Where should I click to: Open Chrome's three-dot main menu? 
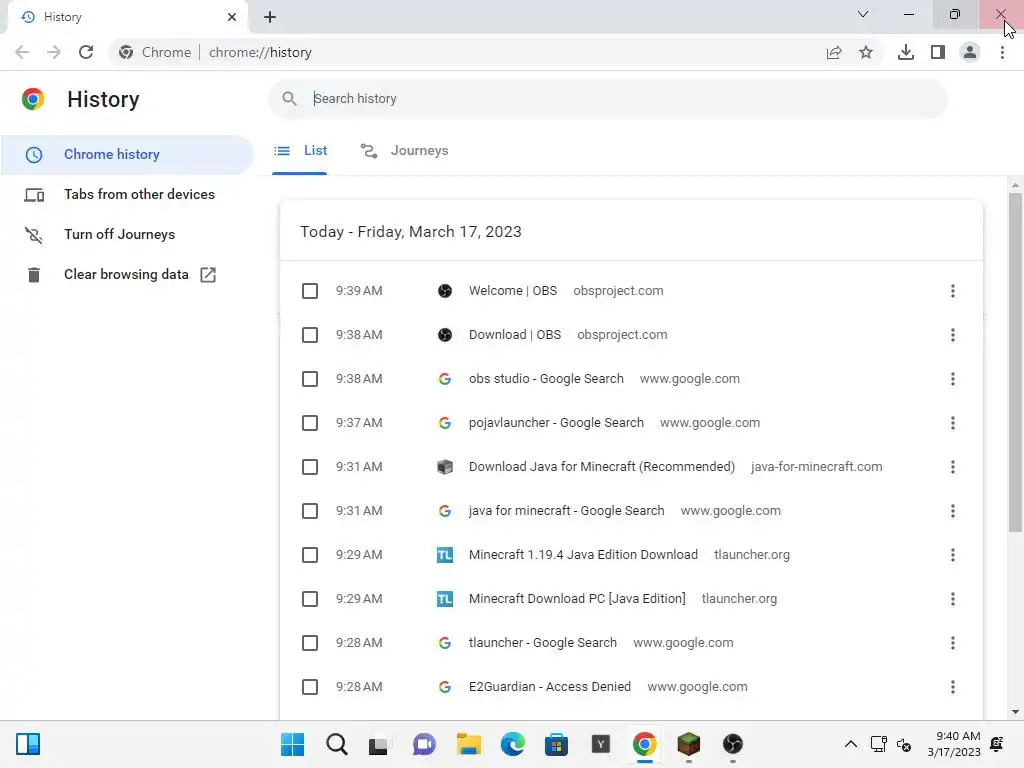[1002, 52]
